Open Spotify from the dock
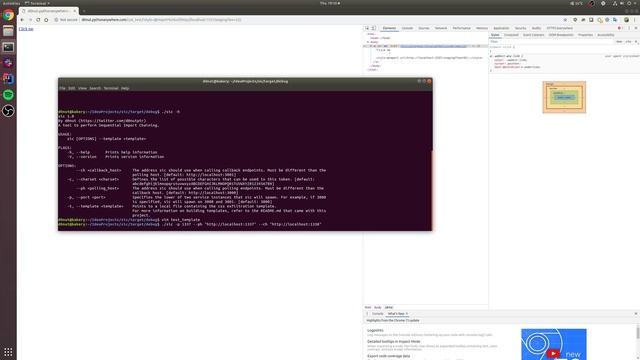The width and height of the screenshot is (640, 360). pyautogui.click(x=8, y=95)
